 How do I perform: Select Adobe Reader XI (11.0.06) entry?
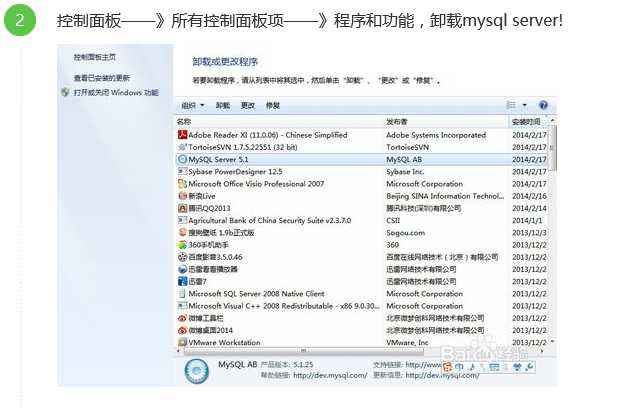268,135
